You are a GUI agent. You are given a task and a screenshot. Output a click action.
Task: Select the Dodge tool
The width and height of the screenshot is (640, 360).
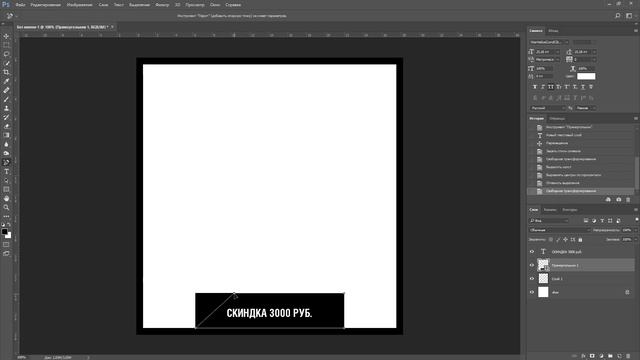[6, 153]
